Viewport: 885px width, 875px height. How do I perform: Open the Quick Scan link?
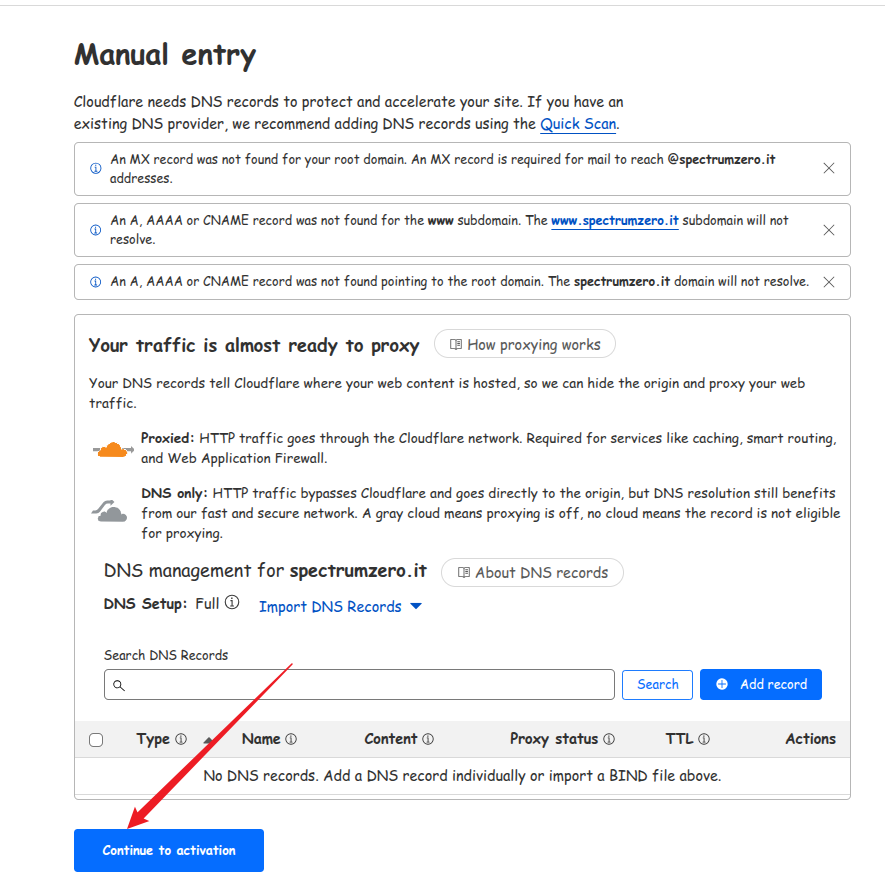578,124
